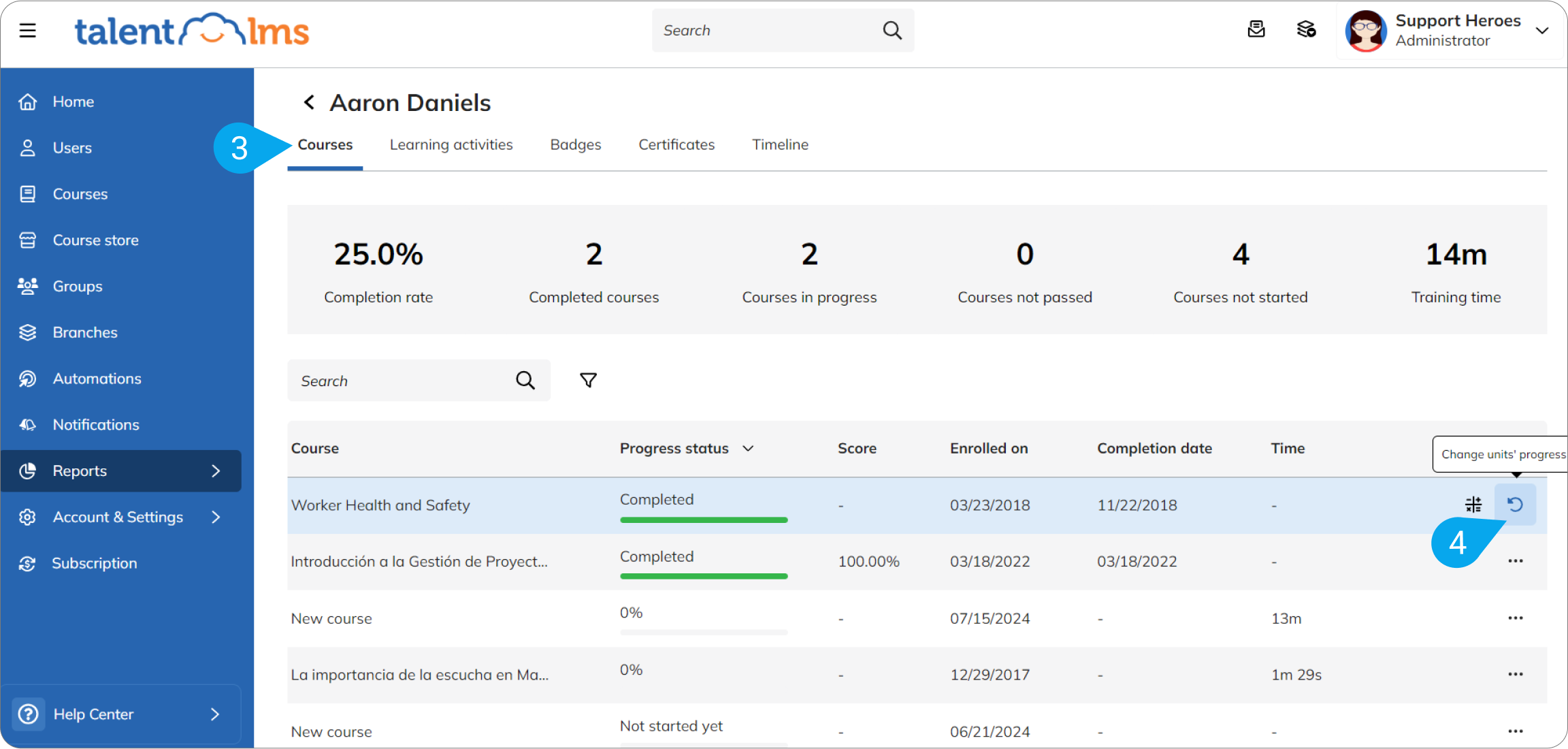Click Worker Health and Safety course name
Image resolution: width=1568 pixels, height=749 pixels.
tap(380, 505)
